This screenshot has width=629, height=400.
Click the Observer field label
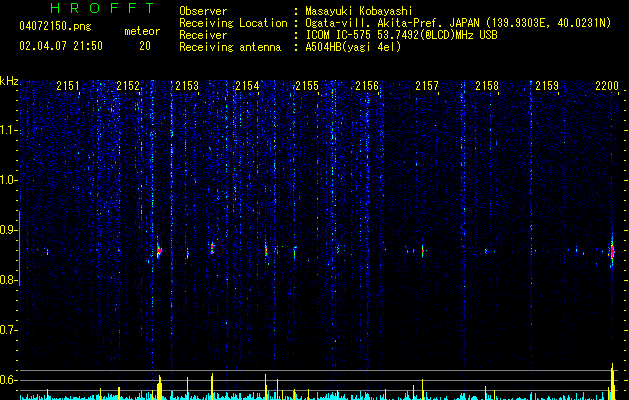click(x=203, y=11)
